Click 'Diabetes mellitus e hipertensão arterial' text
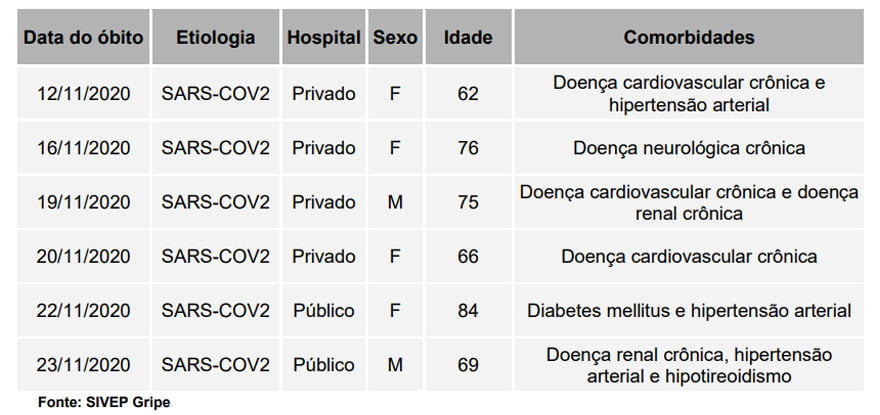Screen dimensions: 880x415 (689, 311)
